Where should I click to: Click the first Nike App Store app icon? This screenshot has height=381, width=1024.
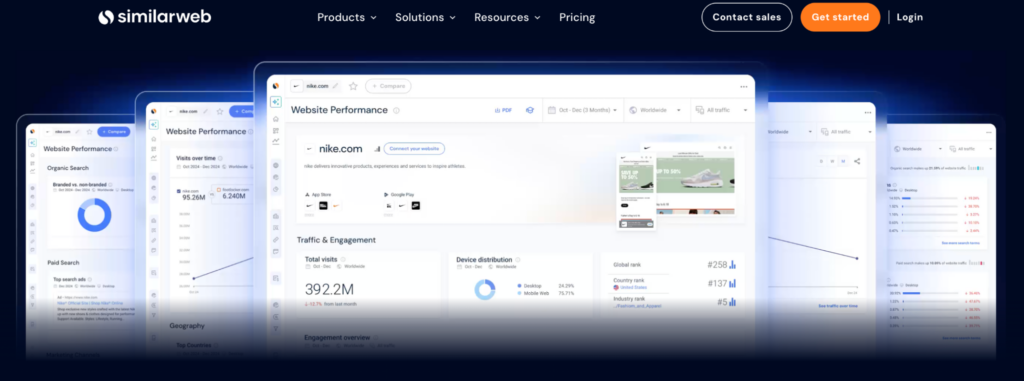tap(310, 206)
